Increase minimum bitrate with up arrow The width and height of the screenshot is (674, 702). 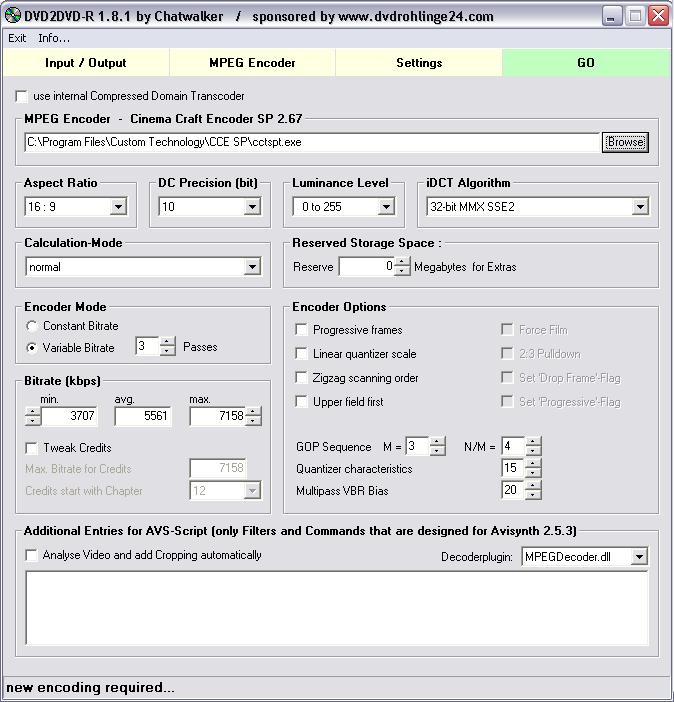pos(33,411)
